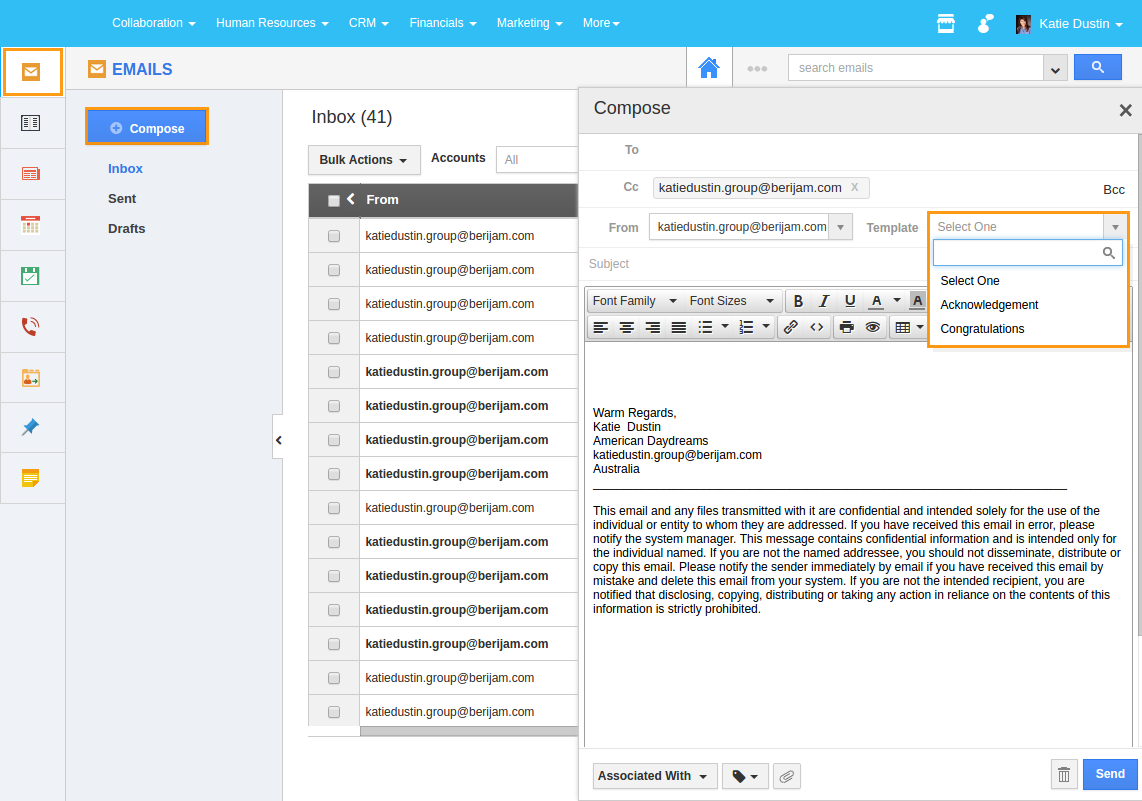The image size is (1142, 801).
Task: Apply bold formatting in the editor
Action: (798, 301)
